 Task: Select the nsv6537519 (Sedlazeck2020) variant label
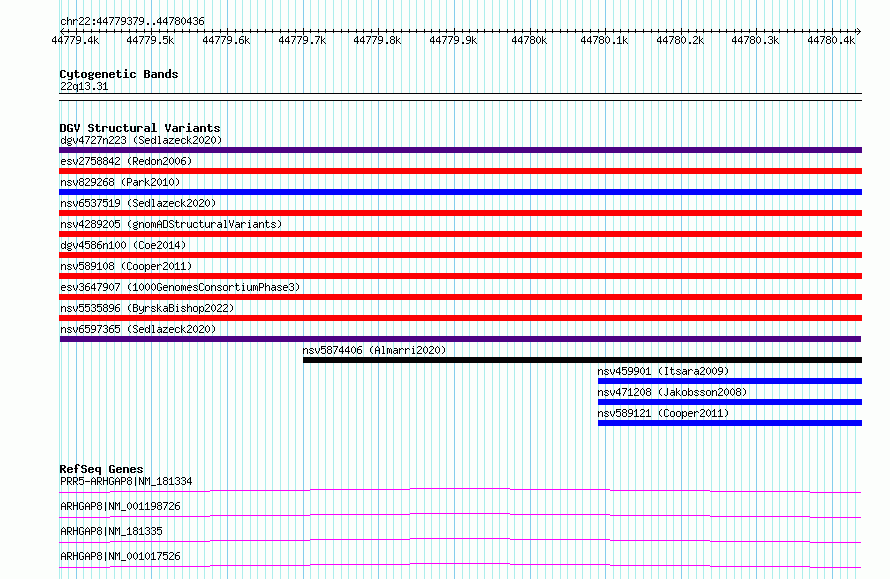click(x=138, y=203)
